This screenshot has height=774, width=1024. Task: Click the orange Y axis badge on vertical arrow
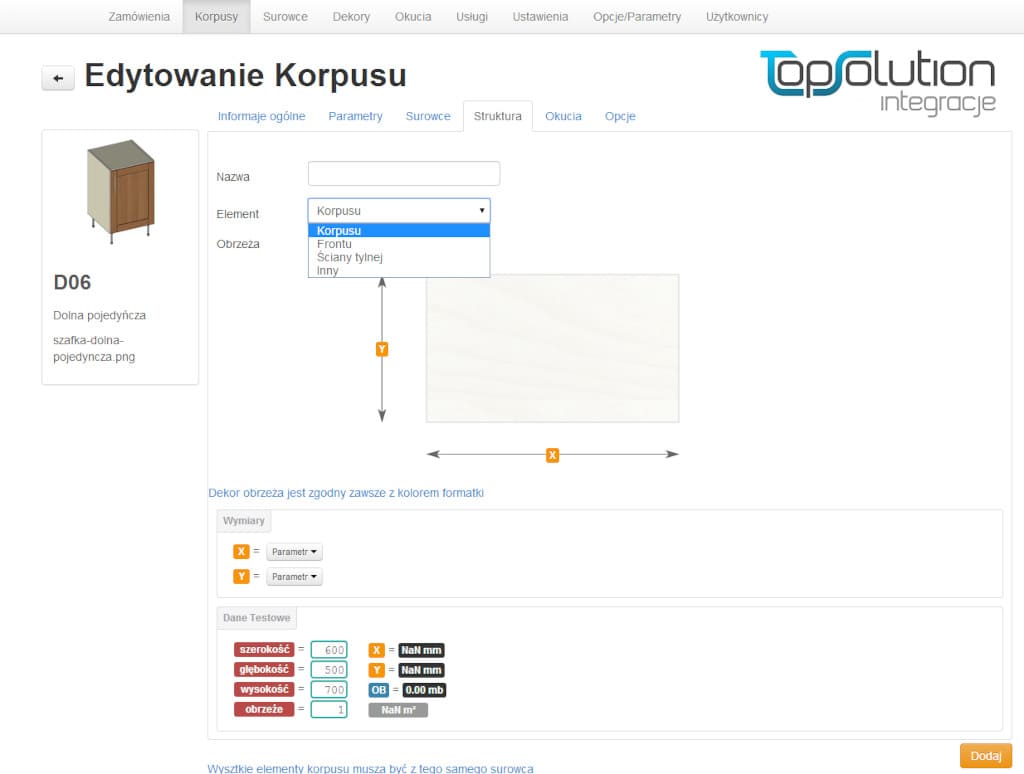coord(381,348)
